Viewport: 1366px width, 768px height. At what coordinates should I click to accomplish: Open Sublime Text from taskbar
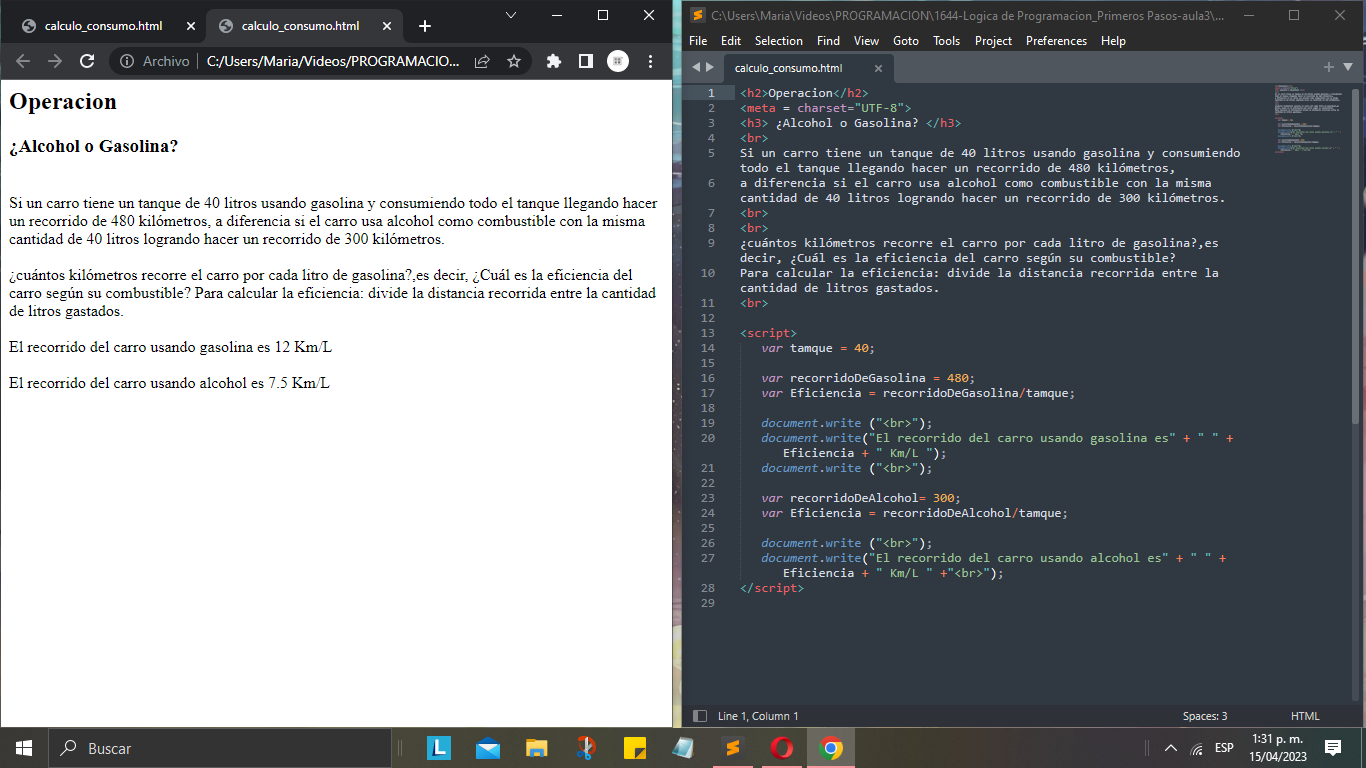click(733, 748)
